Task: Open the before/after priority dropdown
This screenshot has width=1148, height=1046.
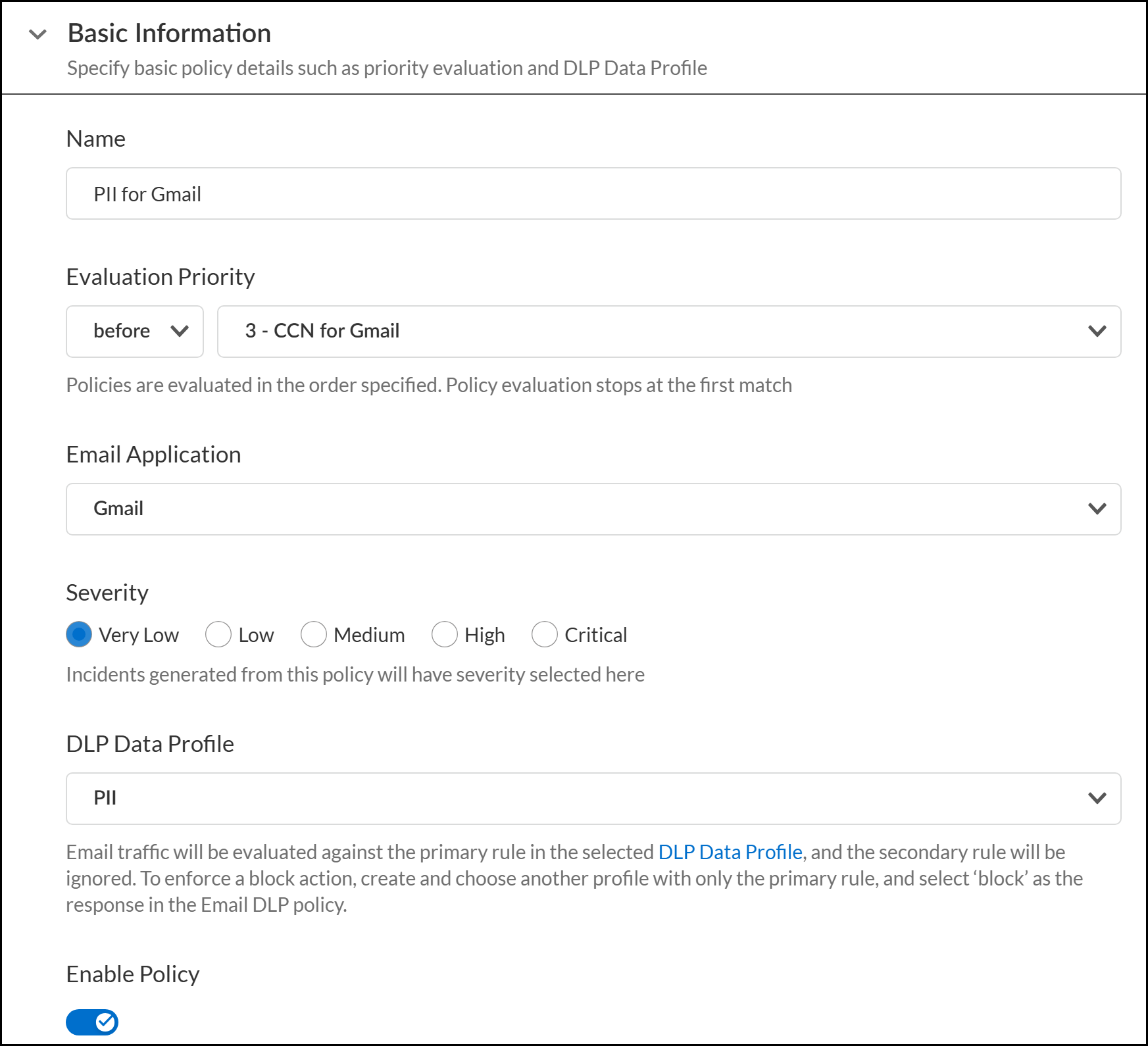Action: 134,332
